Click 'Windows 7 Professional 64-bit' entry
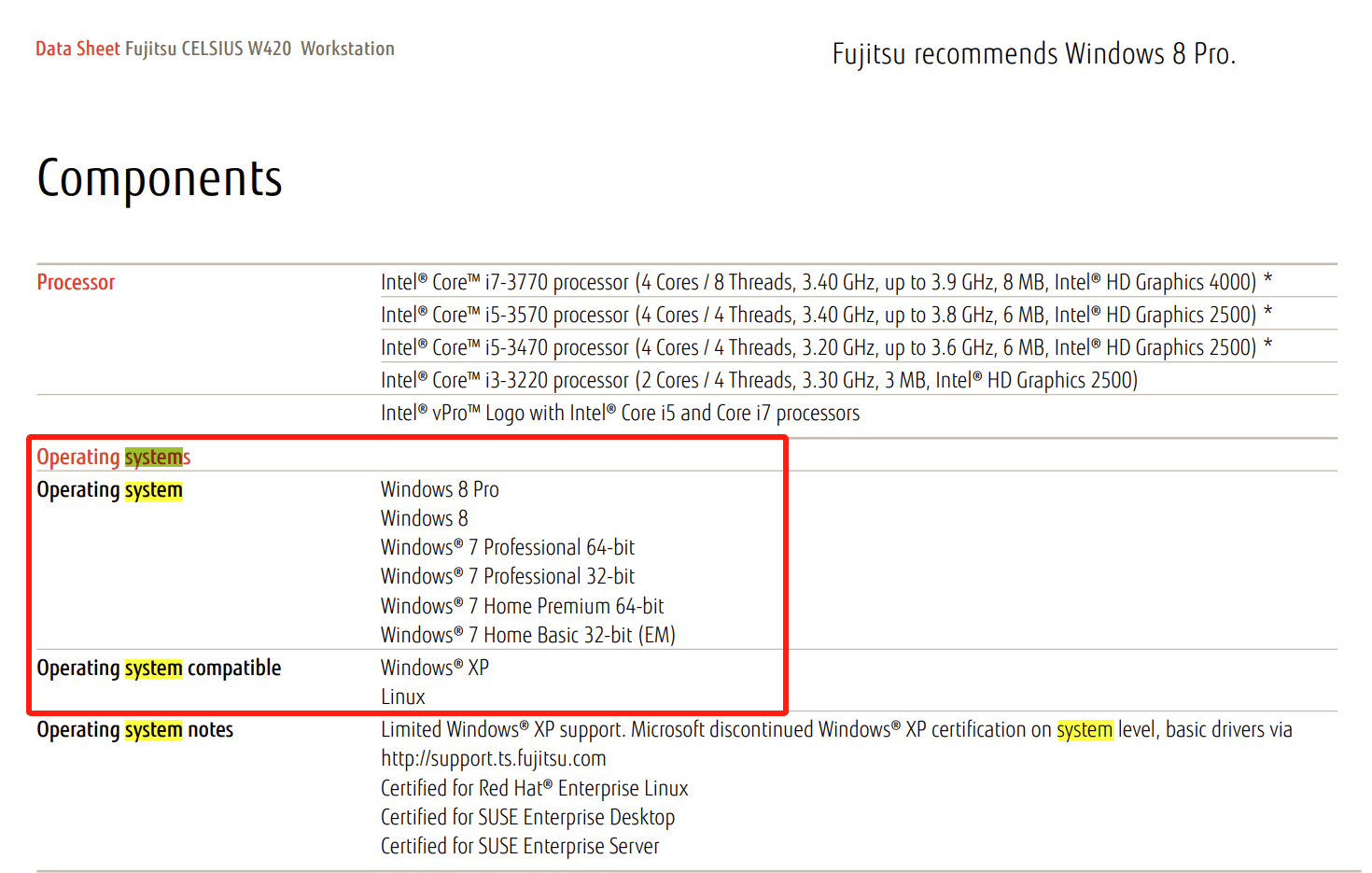This screenshot has height=873, width=1372. [x=508, y=547]
